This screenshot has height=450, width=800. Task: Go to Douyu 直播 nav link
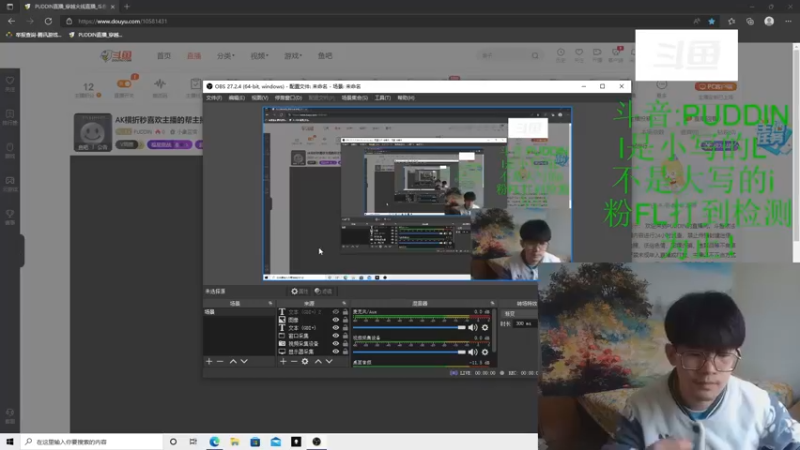point(194,56)
